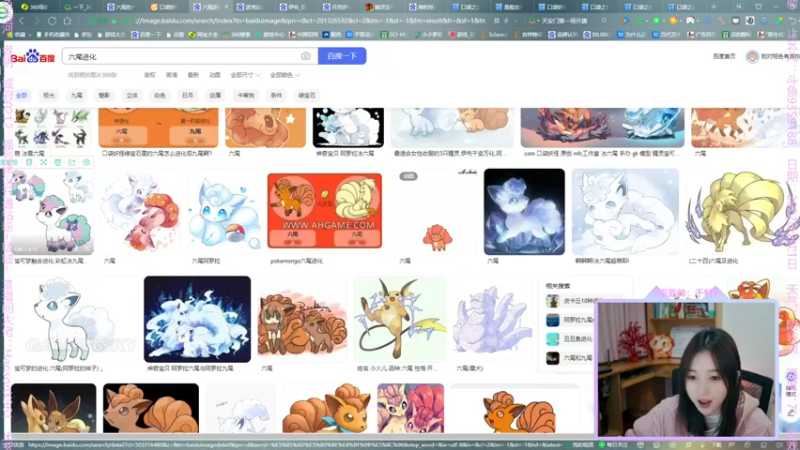Viewport: 800px width, 450px height.
Task: Toggle the 动图 filter
Action: tap(215, 75)
